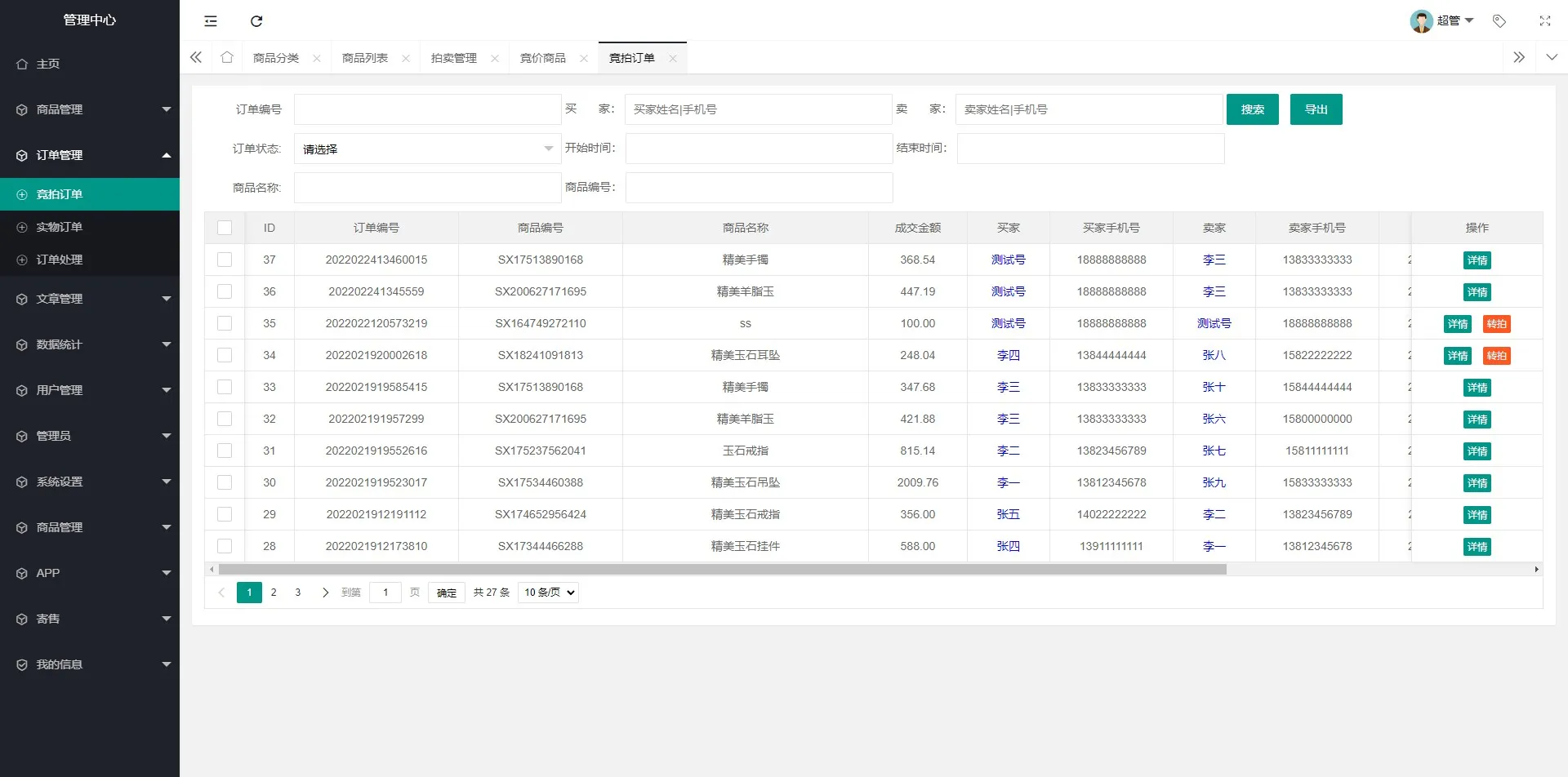Click the 搜索 button
Viewport: 1568px width, 777px height.
click(1252, 109)
